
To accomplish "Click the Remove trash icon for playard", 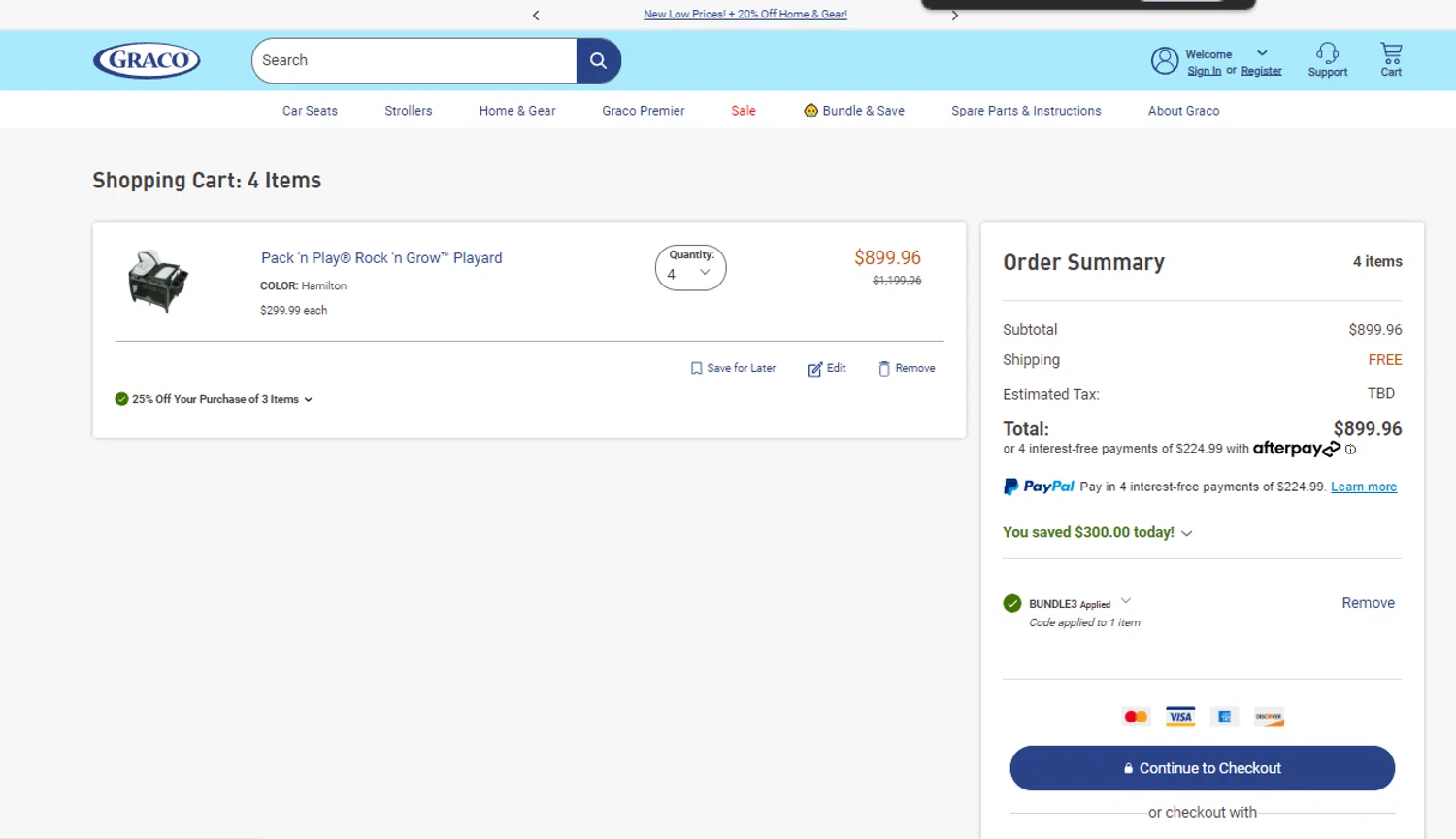I will click(x=884, y=368).
